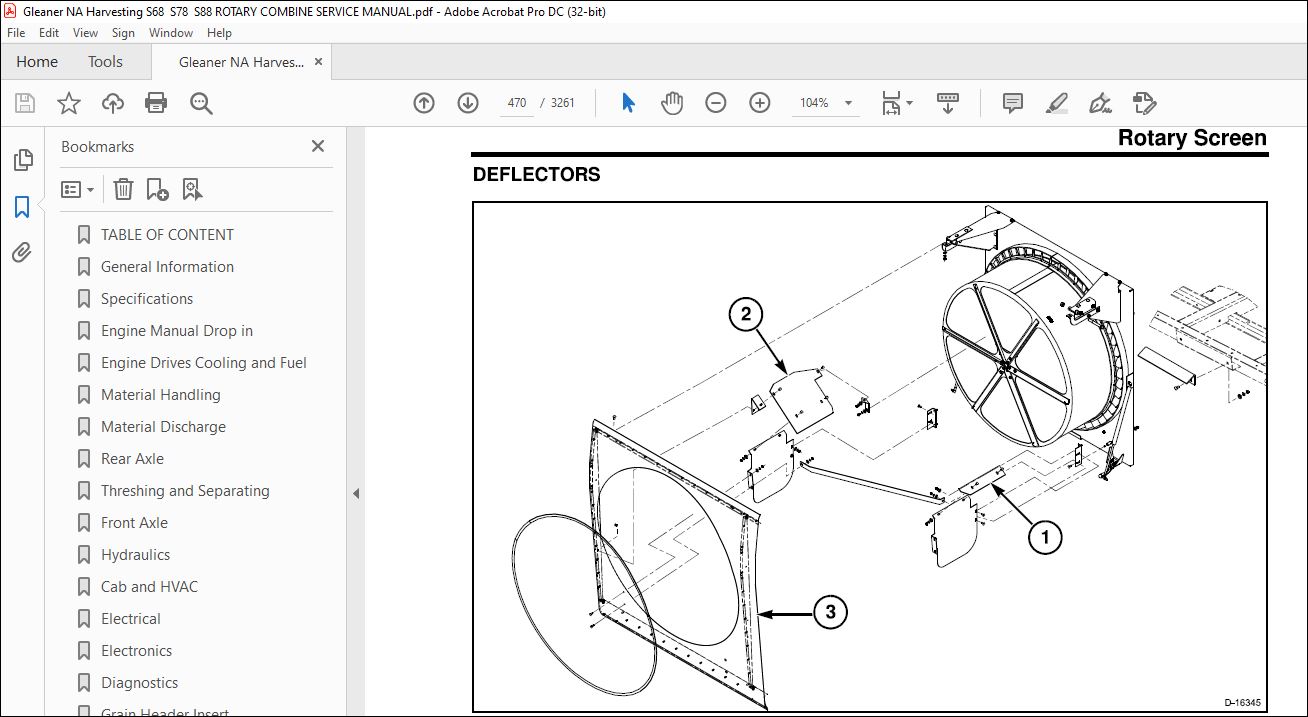Zoom in with the plus button

760,103
